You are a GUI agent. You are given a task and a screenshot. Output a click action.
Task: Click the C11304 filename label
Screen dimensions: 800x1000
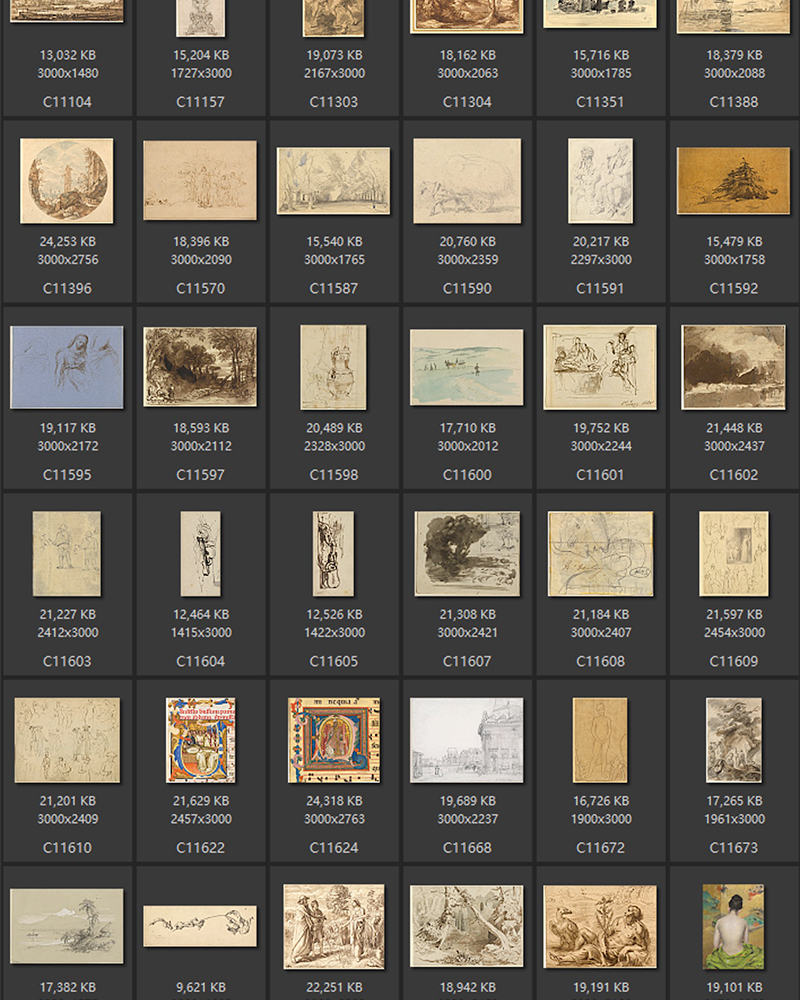[x=467, y=102]
